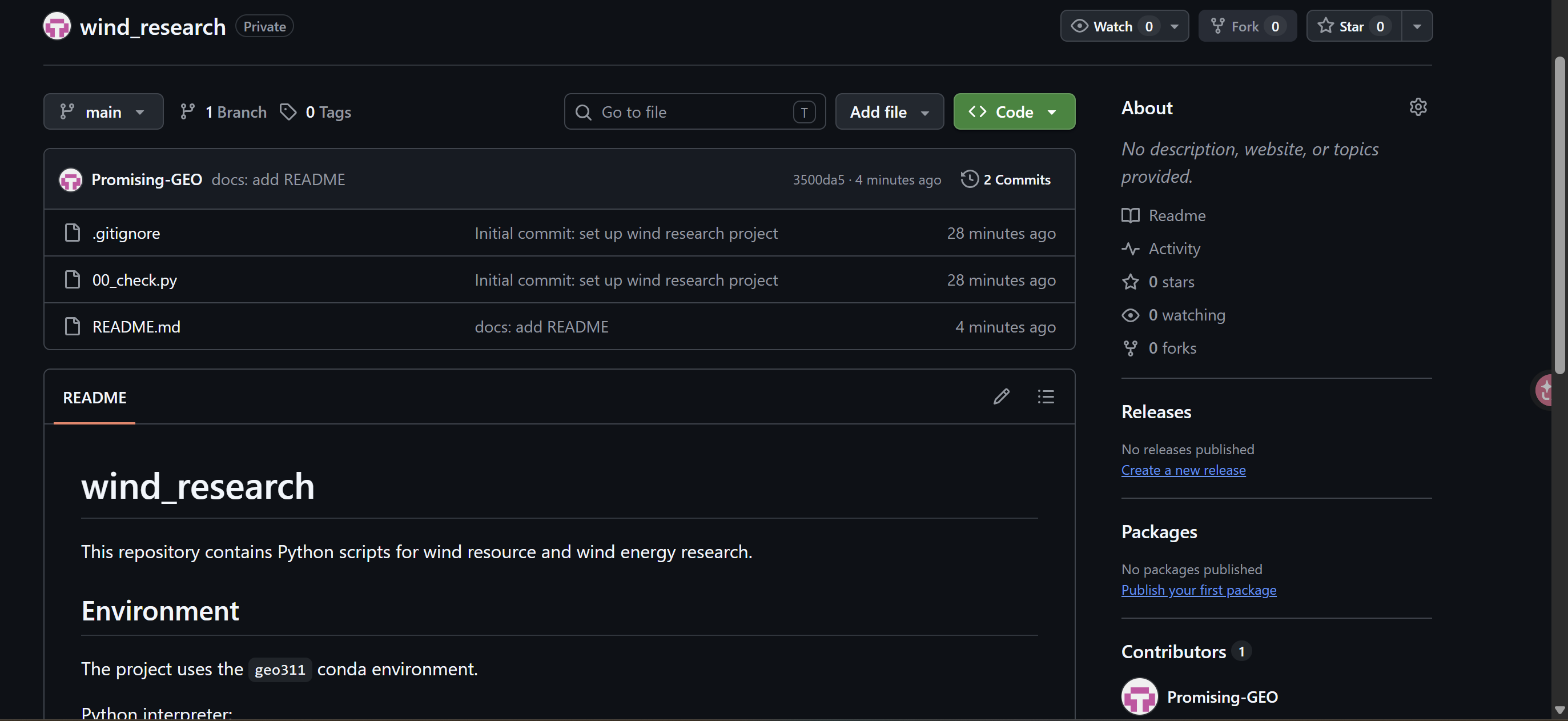
Task: Click the branch icon beside 1 Branch
Action: [187, 111]
